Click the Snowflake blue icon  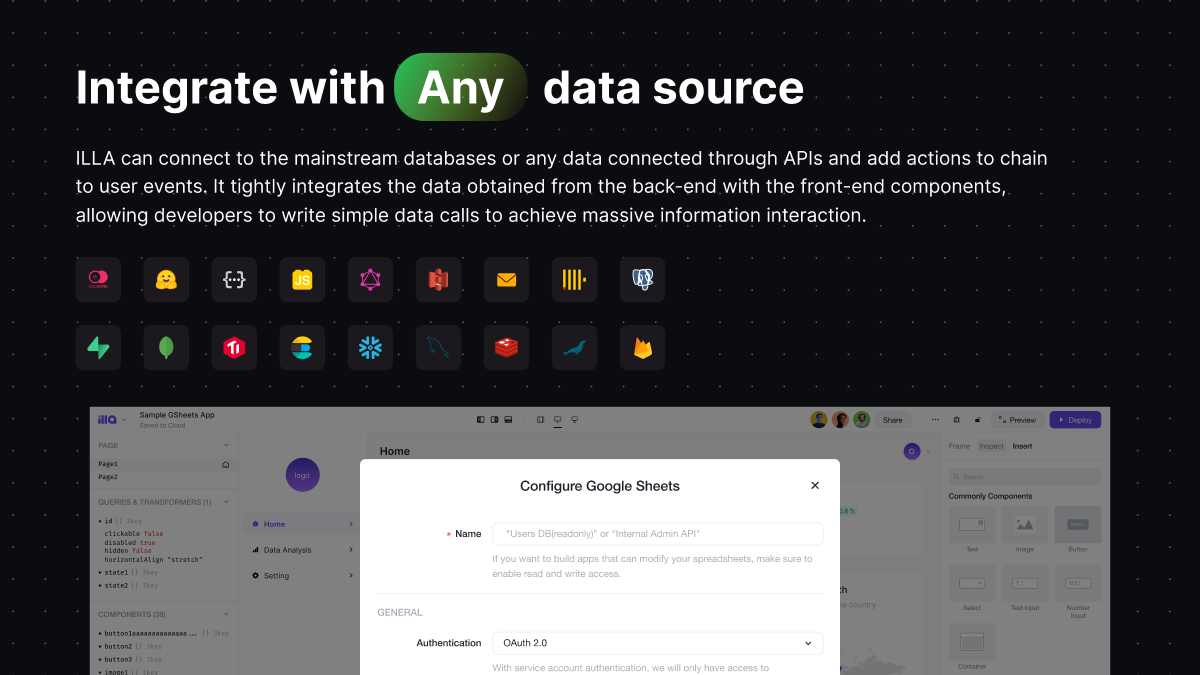pyautogui.click(x=370, y=348)
